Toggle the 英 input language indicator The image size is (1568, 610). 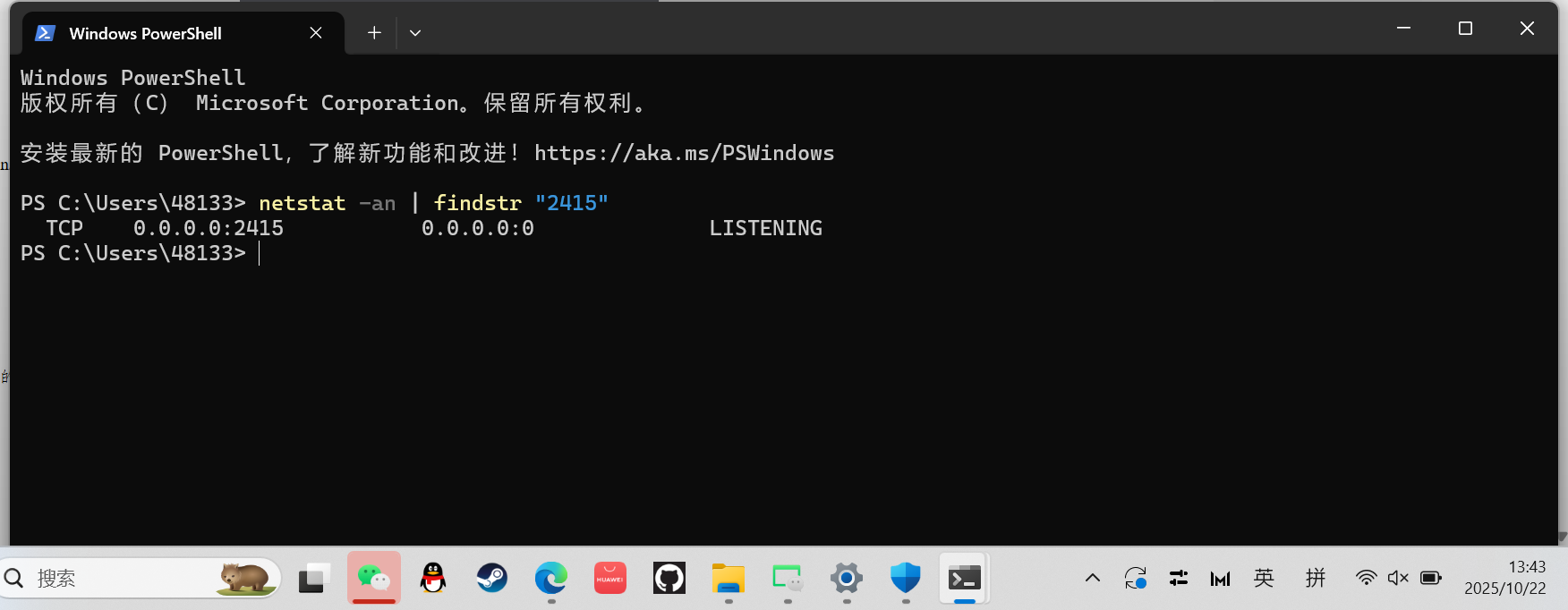[x=1264, y=579]
